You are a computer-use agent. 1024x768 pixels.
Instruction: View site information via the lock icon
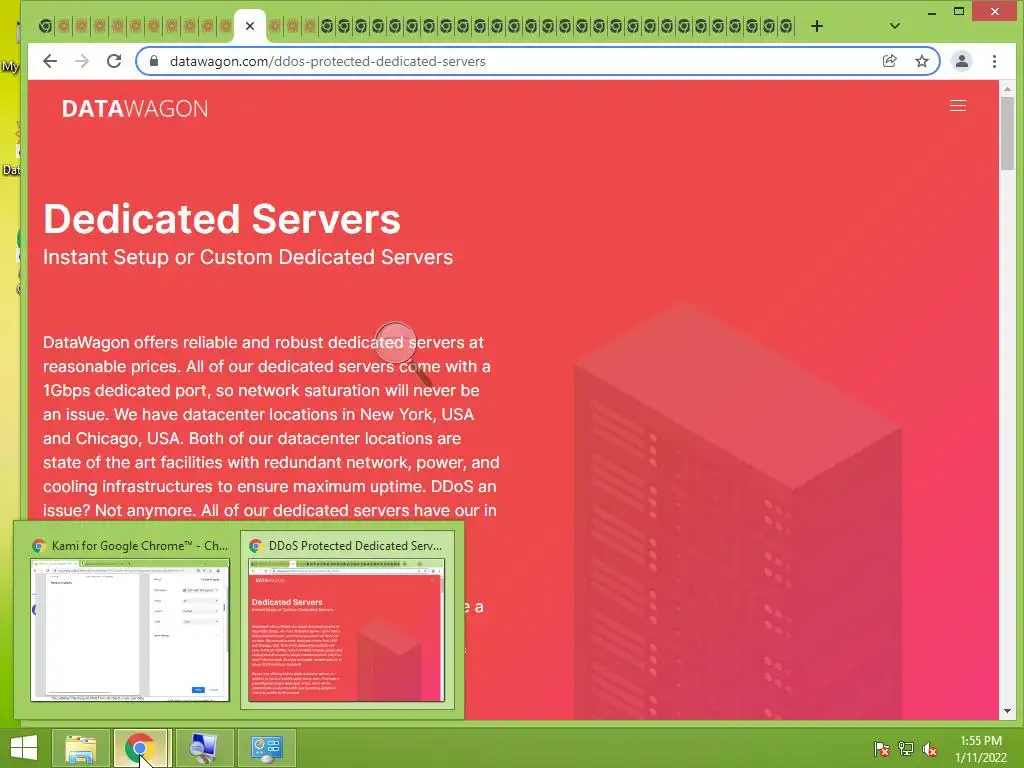[x=154, y=61]
